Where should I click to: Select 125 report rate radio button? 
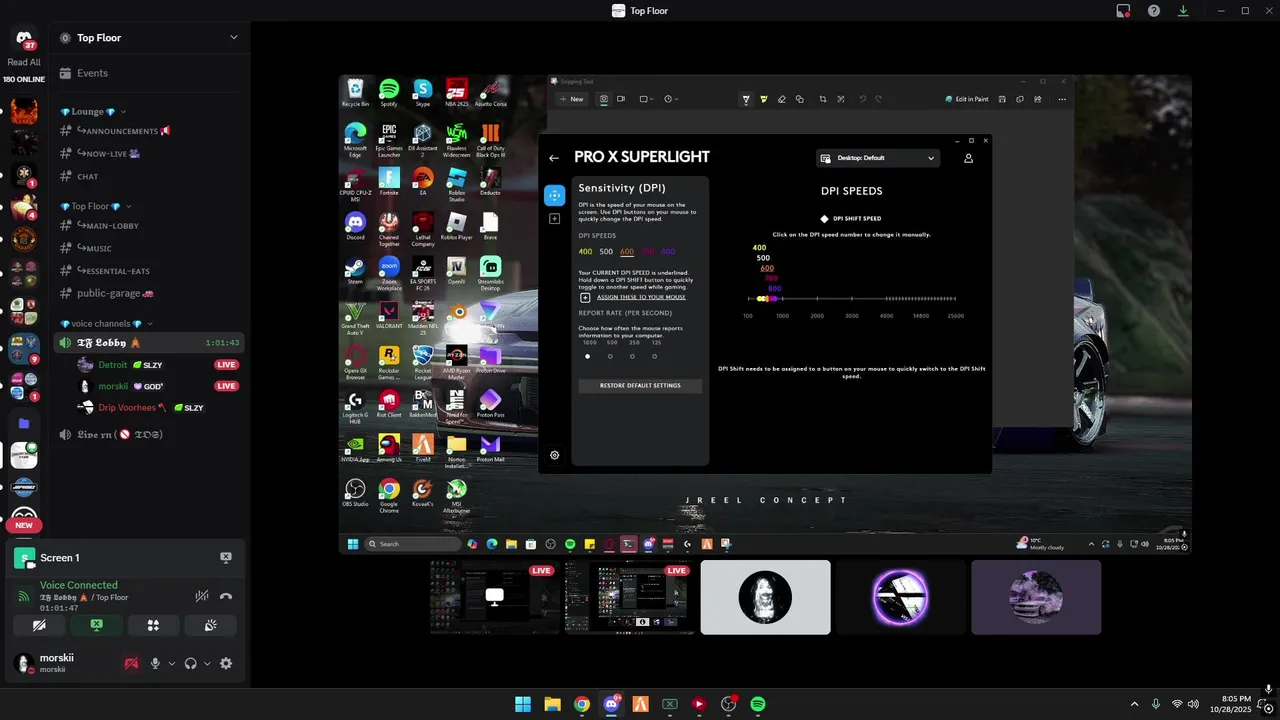coord(655,356)
